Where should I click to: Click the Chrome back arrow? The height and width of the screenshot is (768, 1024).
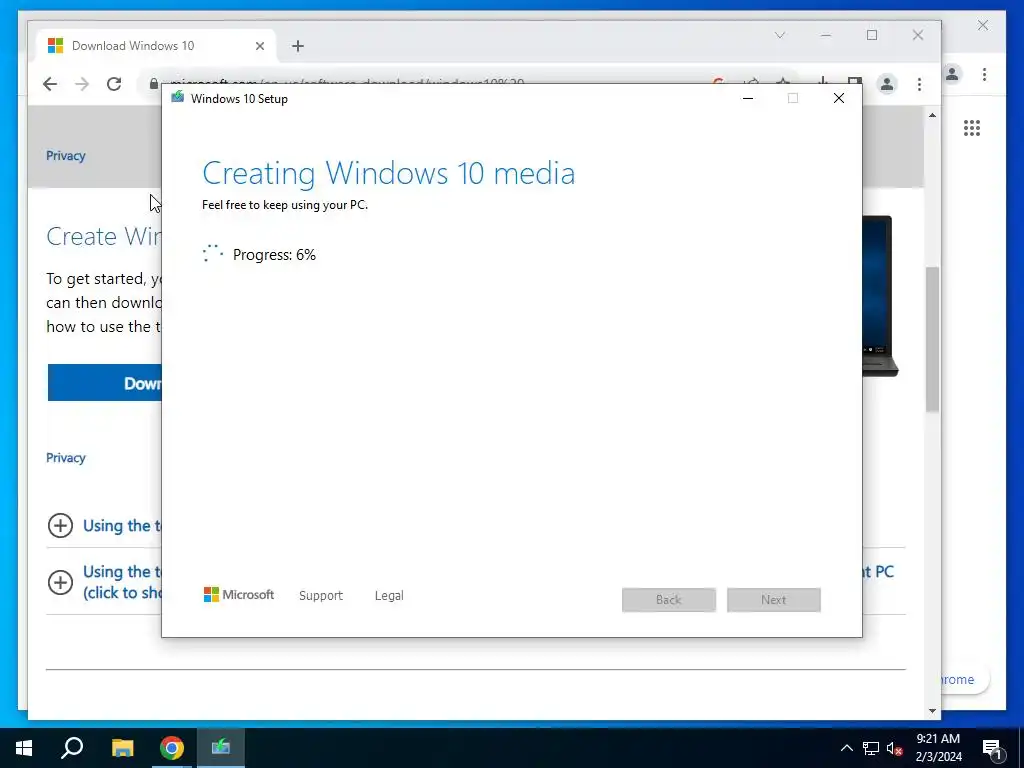pyautogui.click(x=50, y=84)
